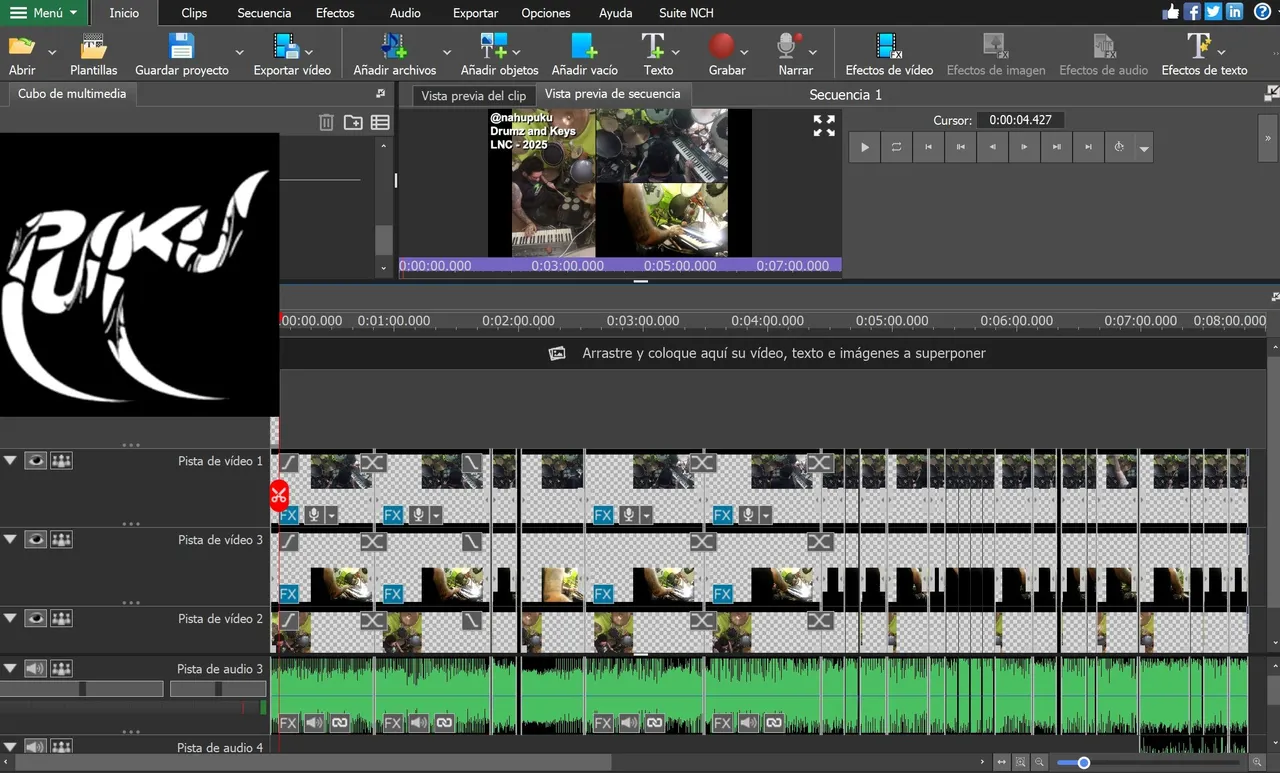Collapse Pista de vídeo 2 triangle
This screenshot has height=773, width=1280.
coord(10,618)
